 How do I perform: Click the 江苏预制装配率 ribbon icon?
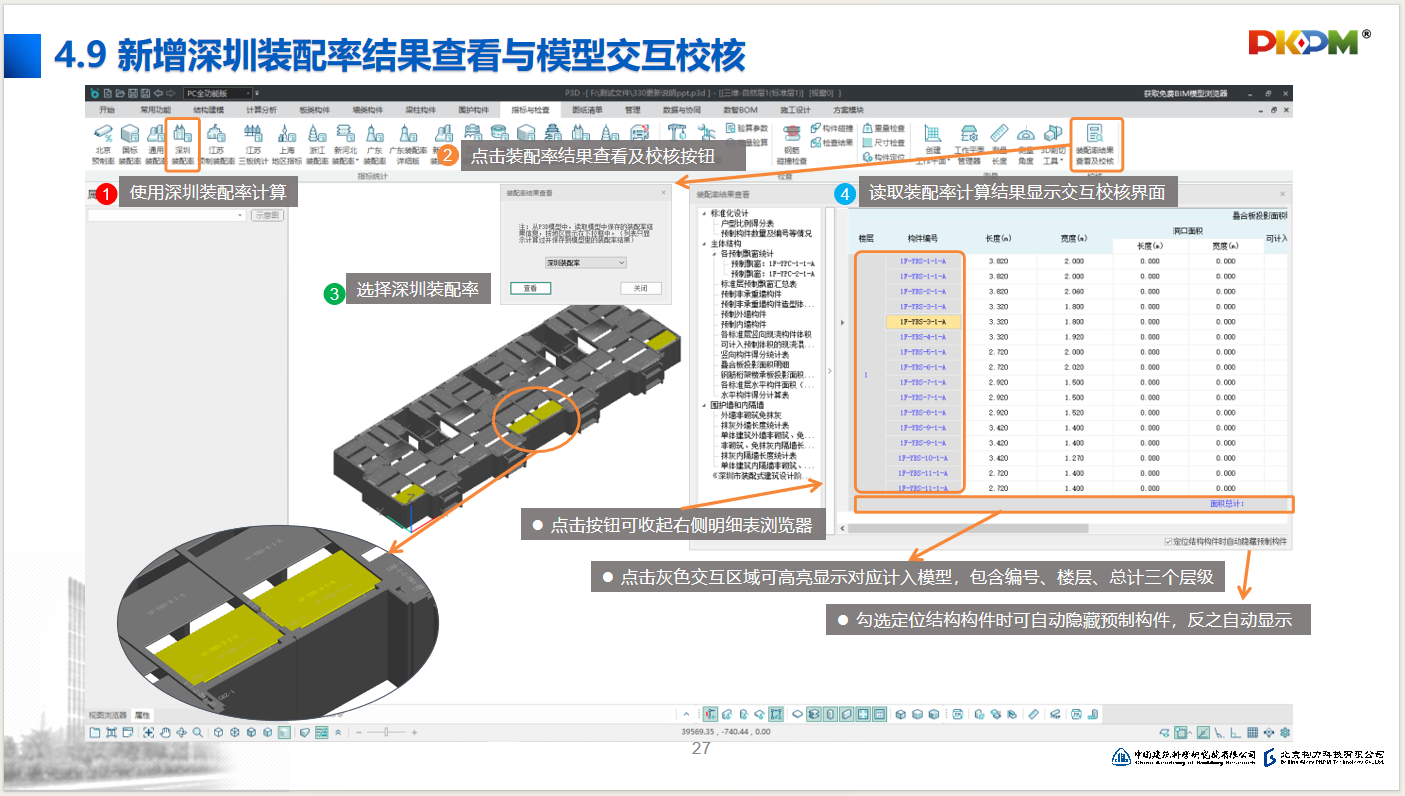tap(216, 144)
